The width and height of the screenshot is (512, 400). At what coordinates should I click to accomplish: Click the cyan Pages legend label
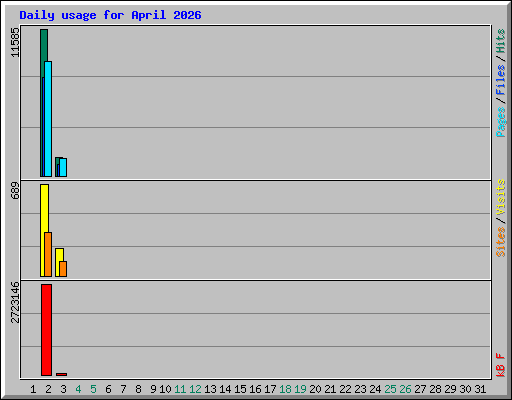pyautogui.click(x=501, y=122)
